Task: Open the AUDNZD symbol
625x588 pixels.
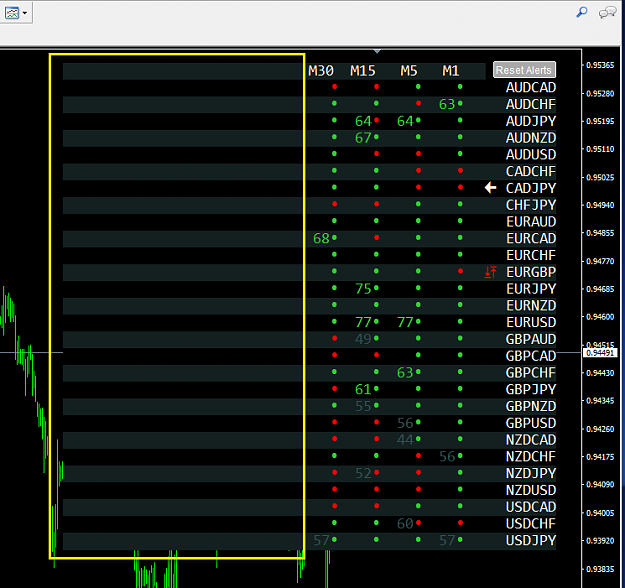Action: click(531, 138)
